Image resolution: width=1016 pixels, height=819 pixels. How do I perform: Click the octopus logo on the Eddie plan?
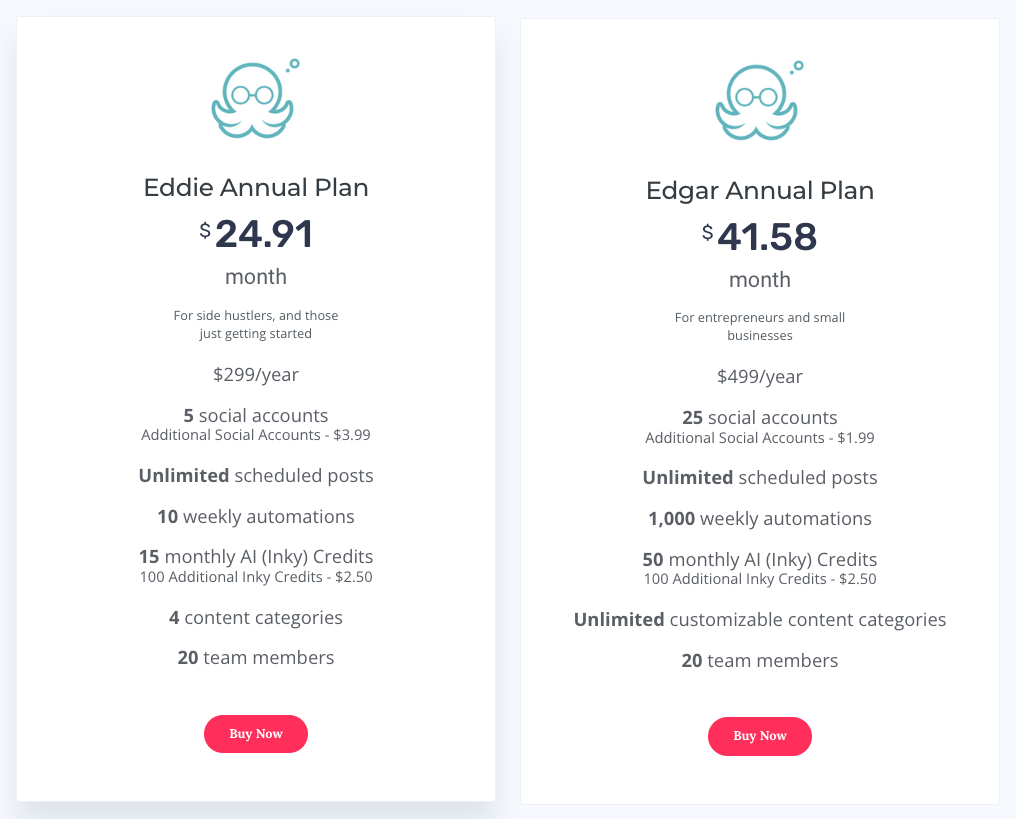click(x=255, y=99)
